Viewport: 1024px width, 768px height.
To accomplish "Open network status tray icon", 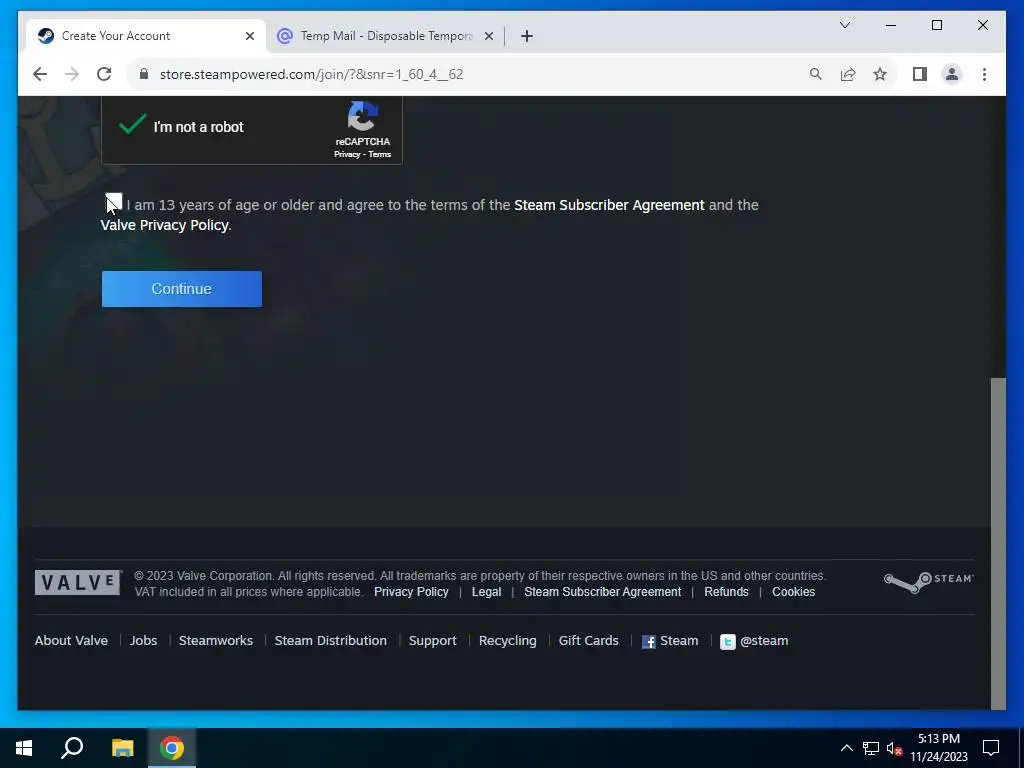I will tap(871, 748).
